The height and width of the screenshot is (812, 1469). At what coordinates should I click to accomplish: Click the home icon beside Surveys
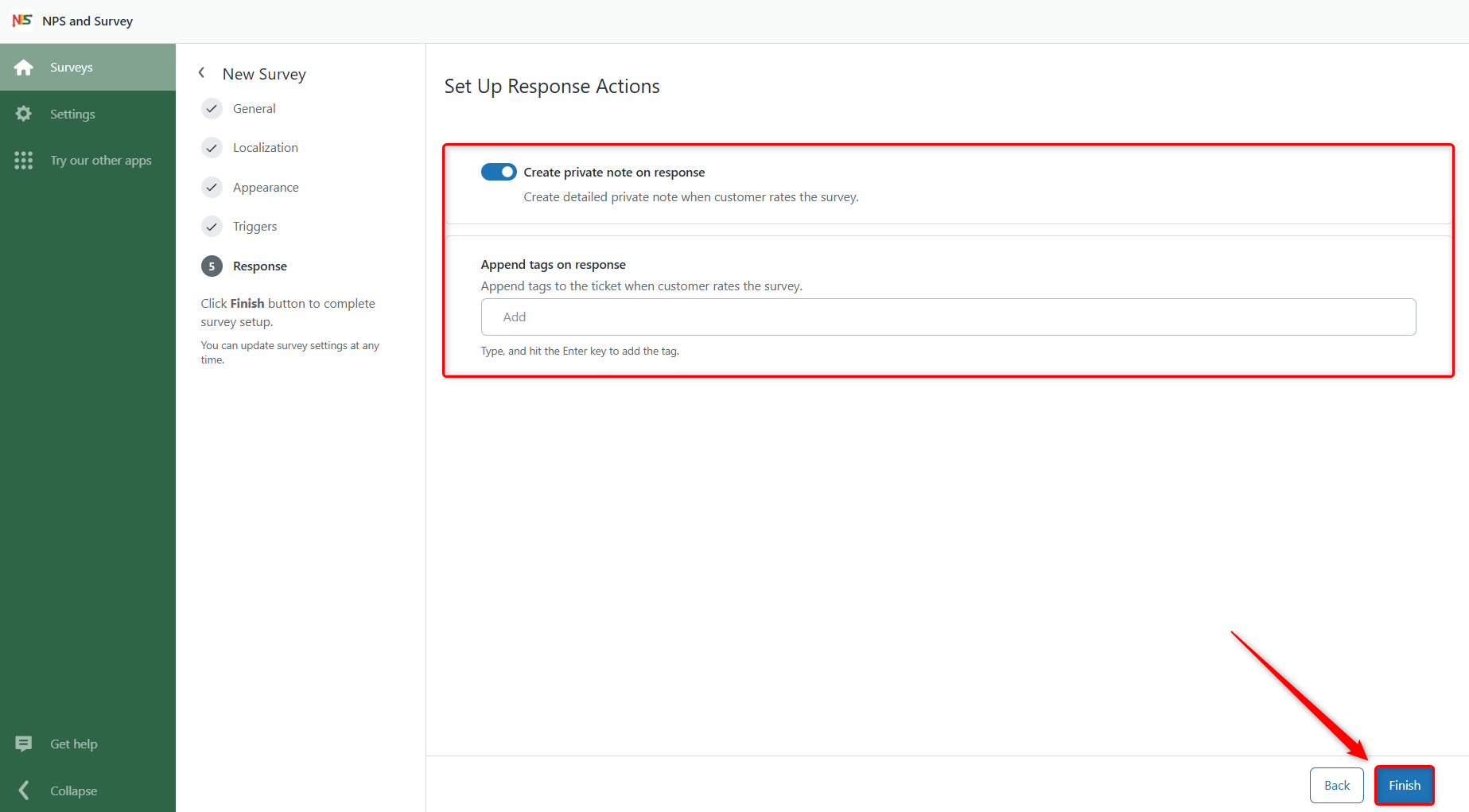coord(24,67)
